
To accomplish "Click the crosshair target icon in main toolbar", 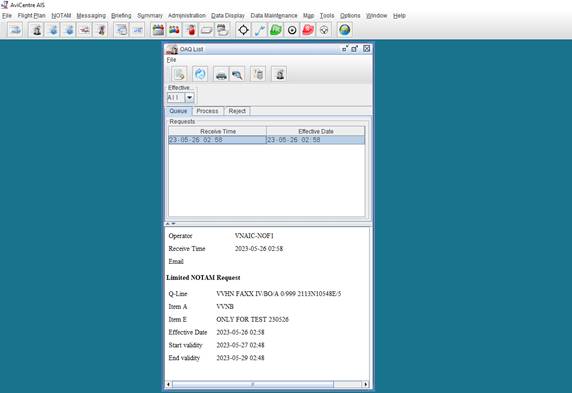I will click(x=243, y=30).
